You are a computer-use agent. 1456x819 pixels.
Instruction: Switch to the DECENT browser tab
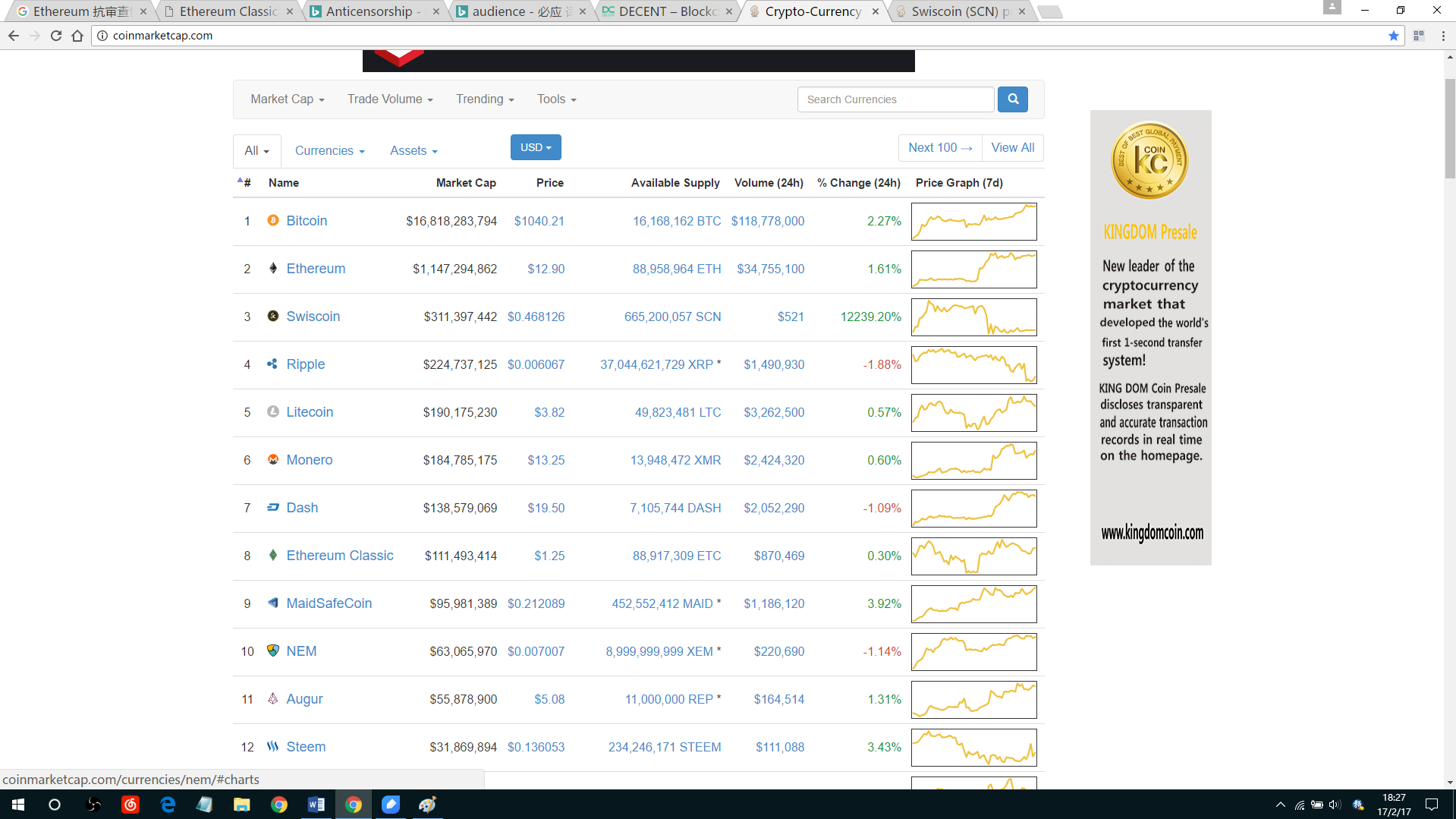coord(668,11)
